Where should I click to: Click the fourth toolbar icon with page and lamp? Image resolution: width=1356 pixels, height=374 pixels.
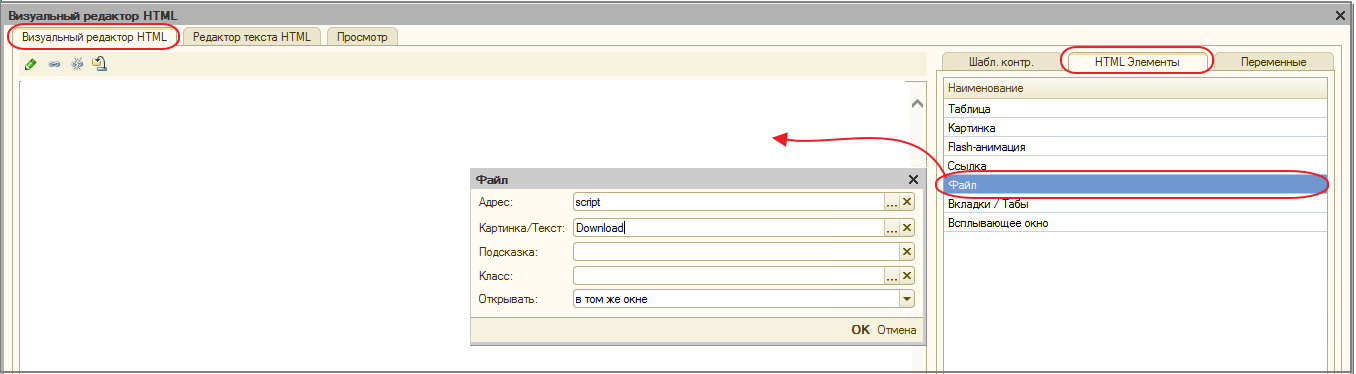click(x=99, y=63)
